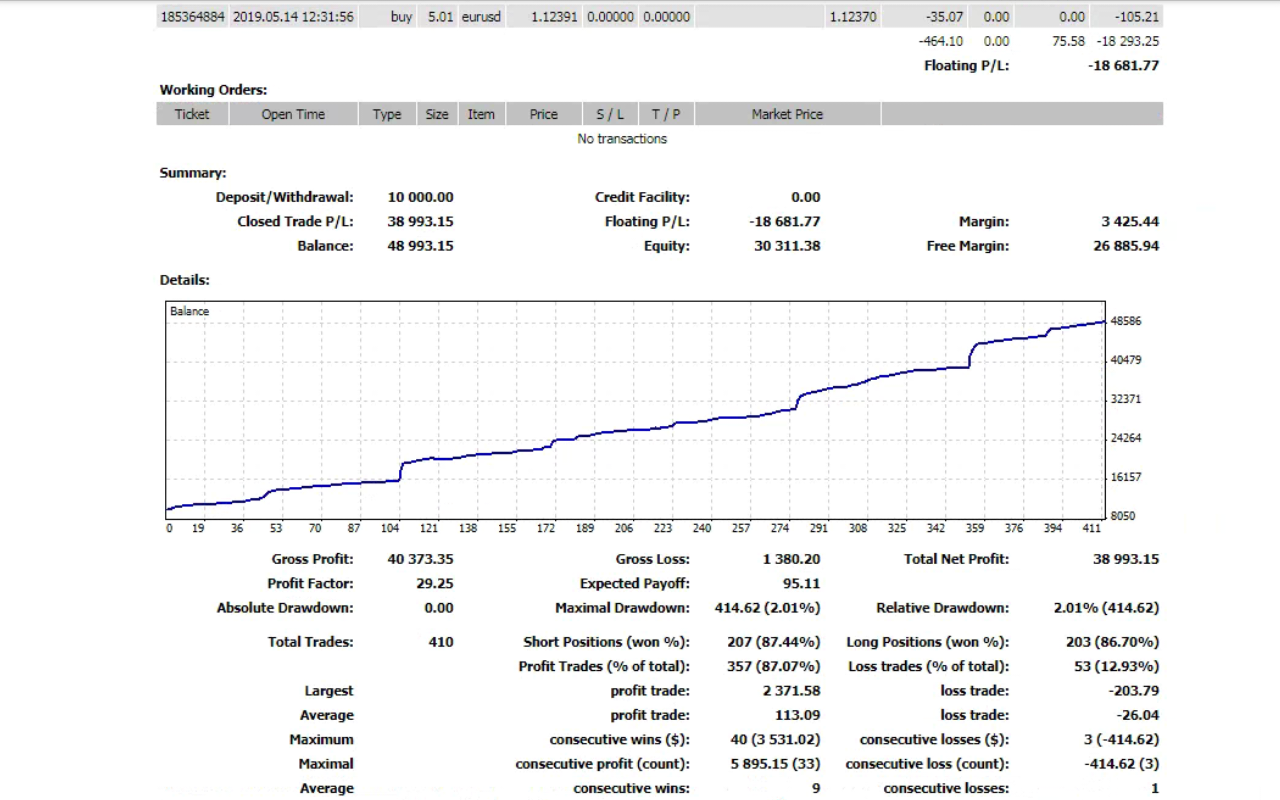Click the Equity value 30 311.38
The height and width of the screenshot is (800, 1280).
(x=787, y=246)
